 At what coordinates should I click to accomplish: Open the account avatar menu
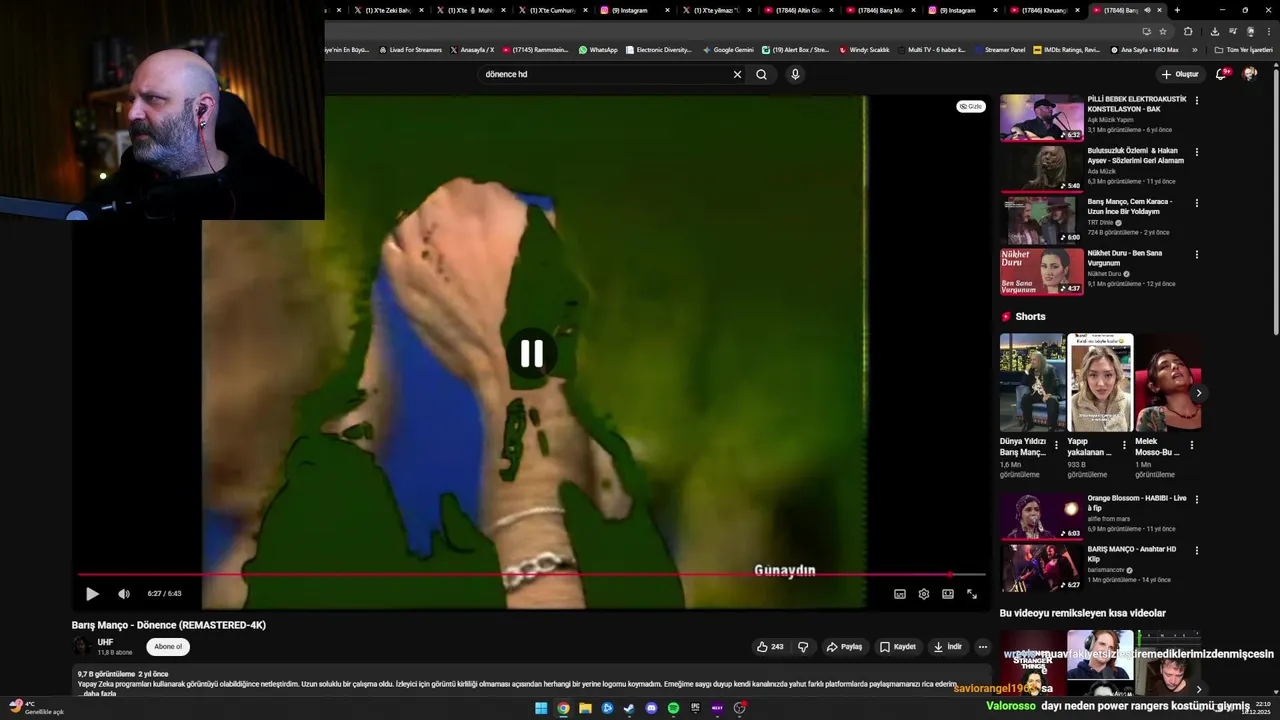(1250, 74)
